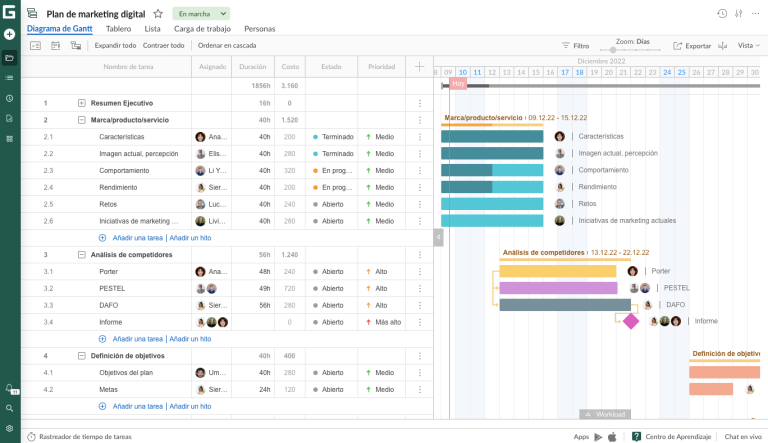Open the time log clock icon in sidebar
This screenshot has height=443, width=768.
[x=9, y=98]
